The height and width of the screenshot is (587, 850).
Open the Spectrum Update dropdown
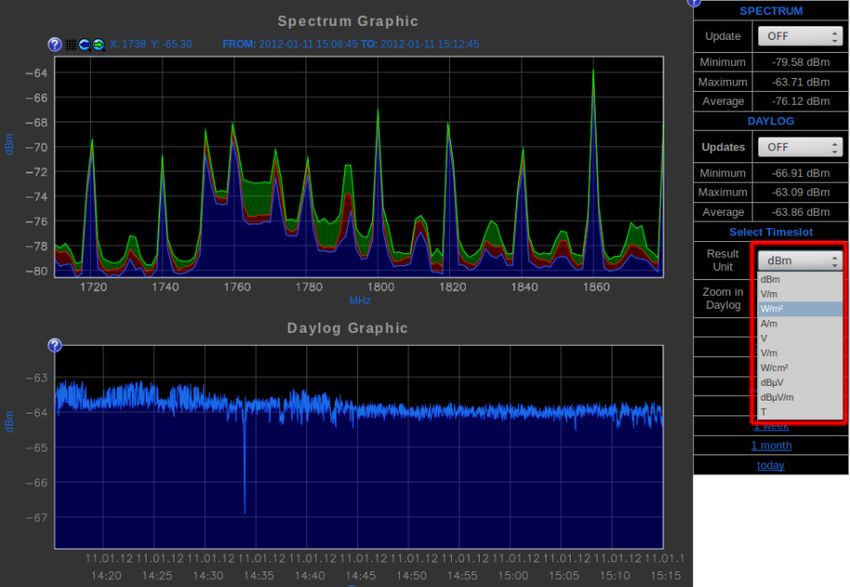pos(800,36)
